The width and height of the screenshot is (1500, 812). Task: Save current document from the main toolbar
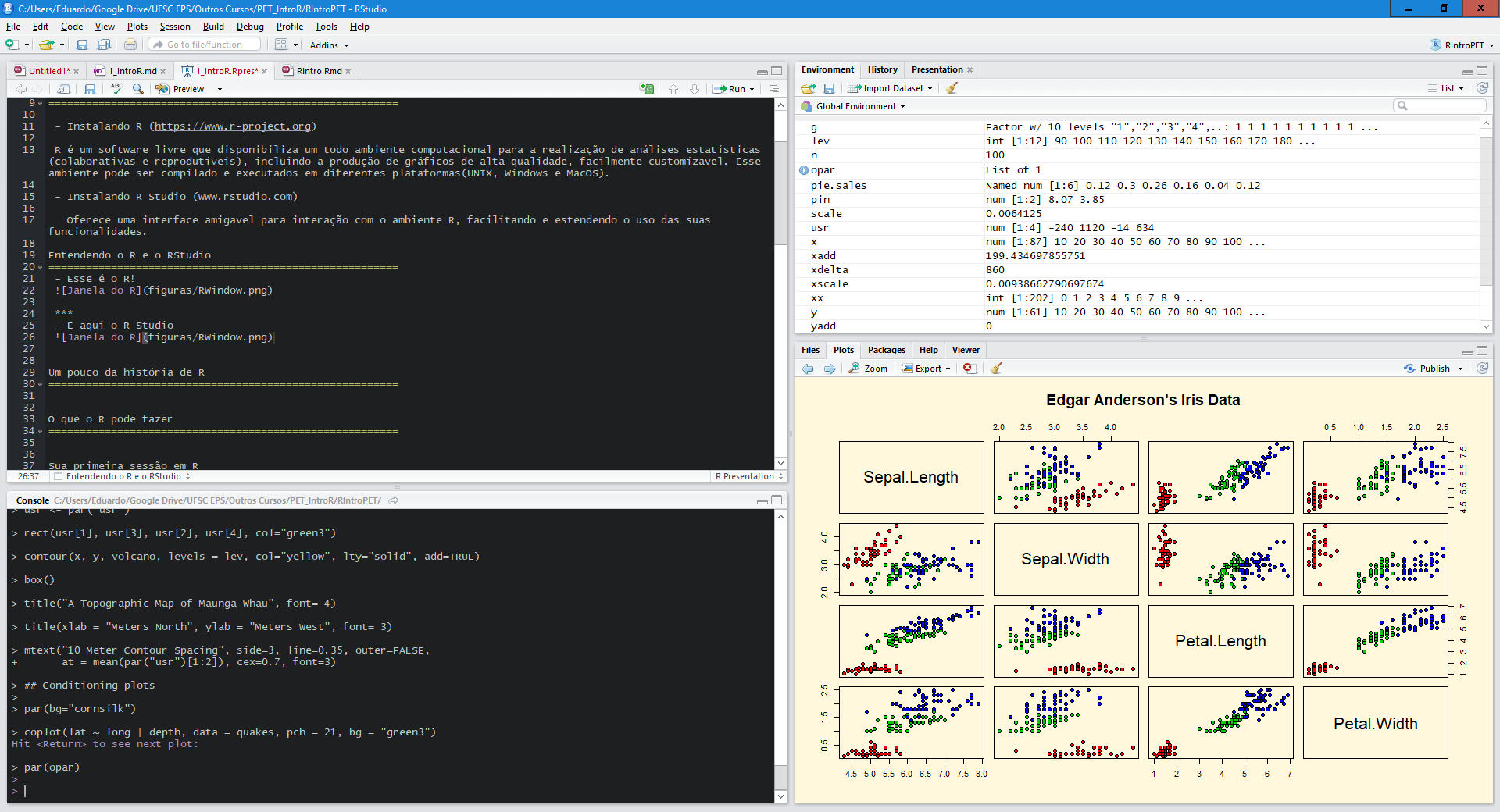click(82, 45)
